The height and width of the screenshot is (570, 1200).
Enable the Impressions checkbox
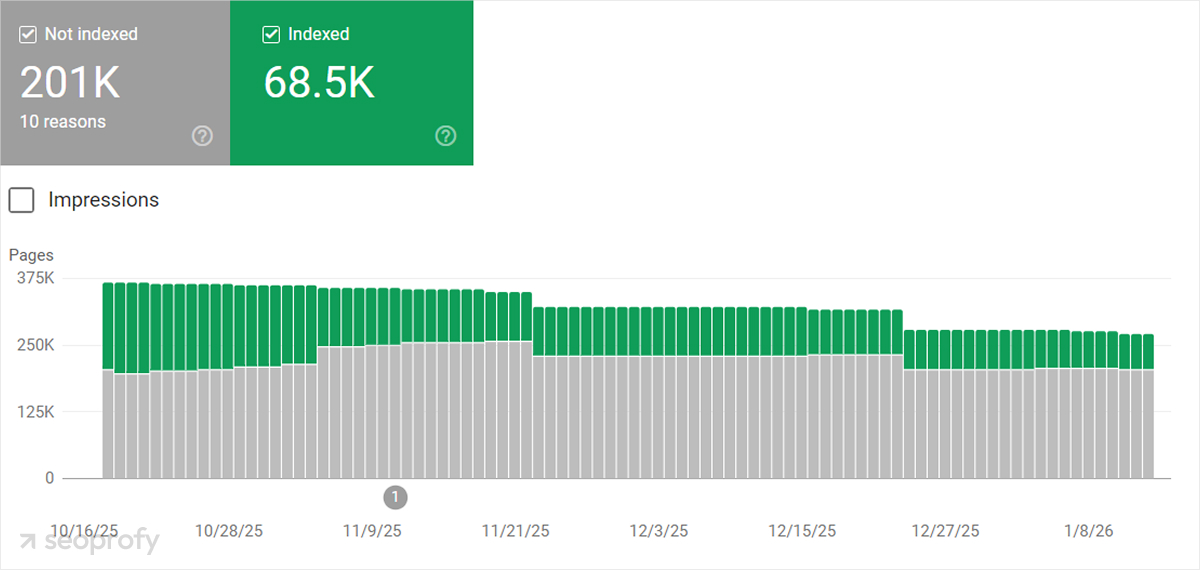click(21, 200)
